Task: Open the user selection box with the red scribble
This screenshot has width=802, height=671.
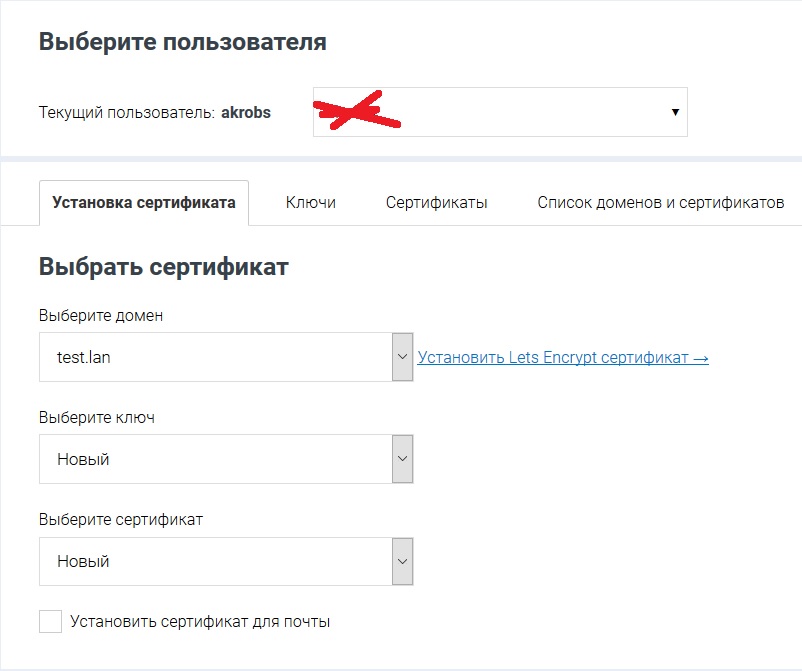Action: [x=500, y=111]
